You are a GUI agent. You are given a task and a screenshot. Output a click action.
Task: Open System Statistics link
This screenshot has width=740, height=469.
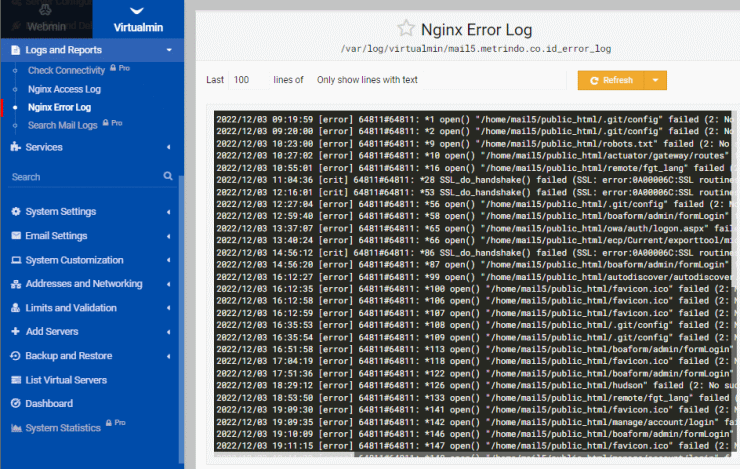click(63, 428)
